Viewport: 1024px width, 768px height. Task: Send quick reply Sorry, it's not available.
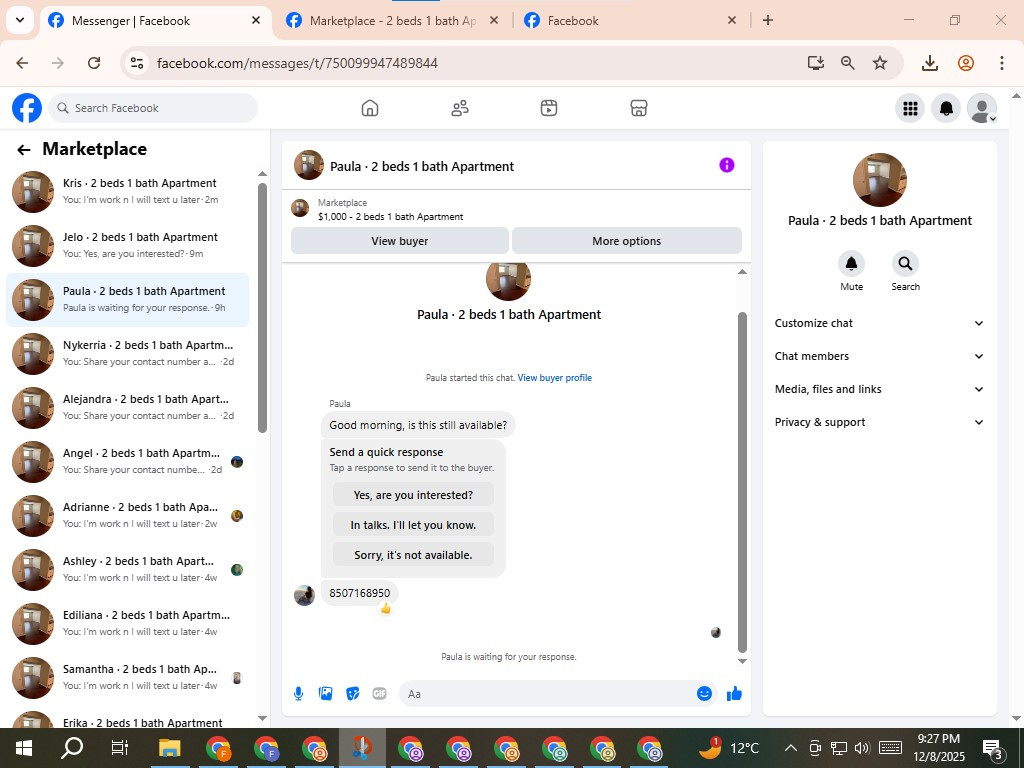[x=413, y=555]
